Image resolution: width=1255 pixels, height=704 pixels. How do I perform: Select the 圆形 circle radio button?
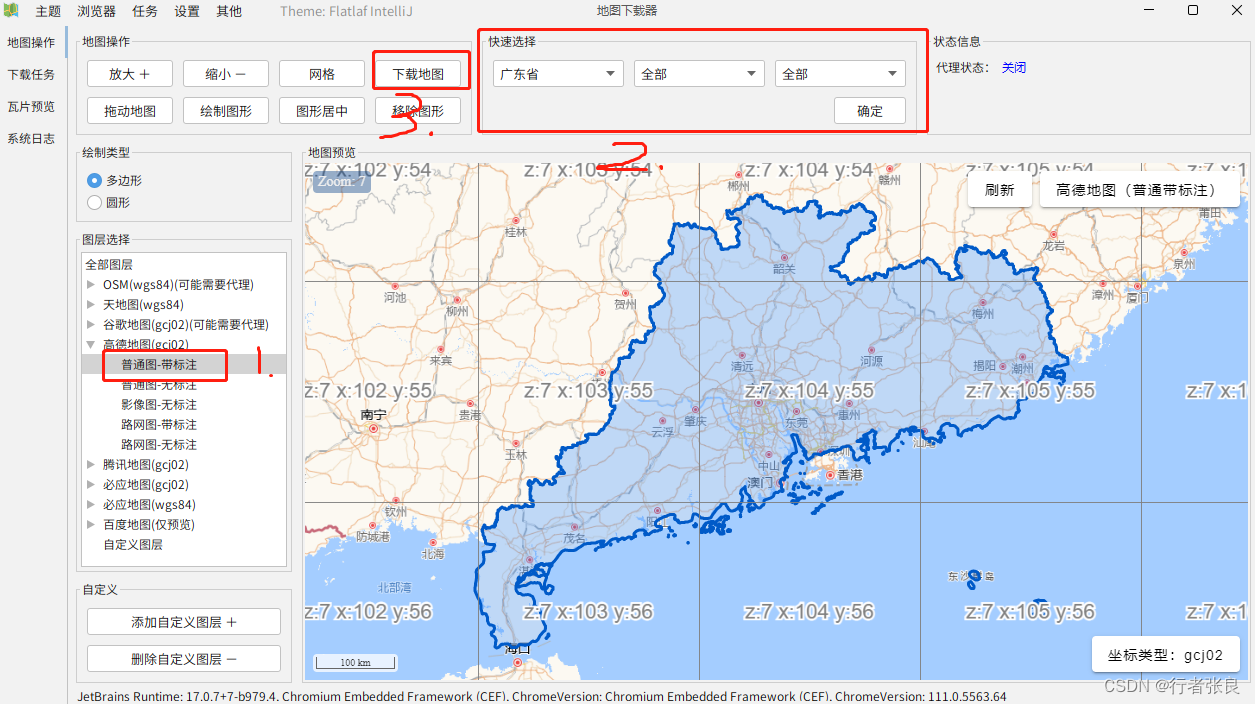(95, 203)
